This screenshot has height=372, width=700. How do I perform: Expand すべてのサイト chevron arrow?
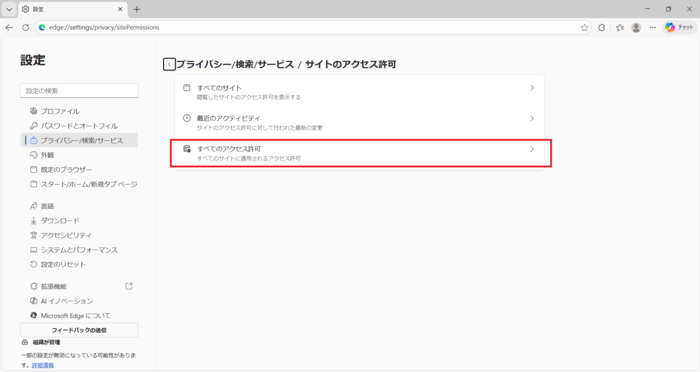coord(532,88)
